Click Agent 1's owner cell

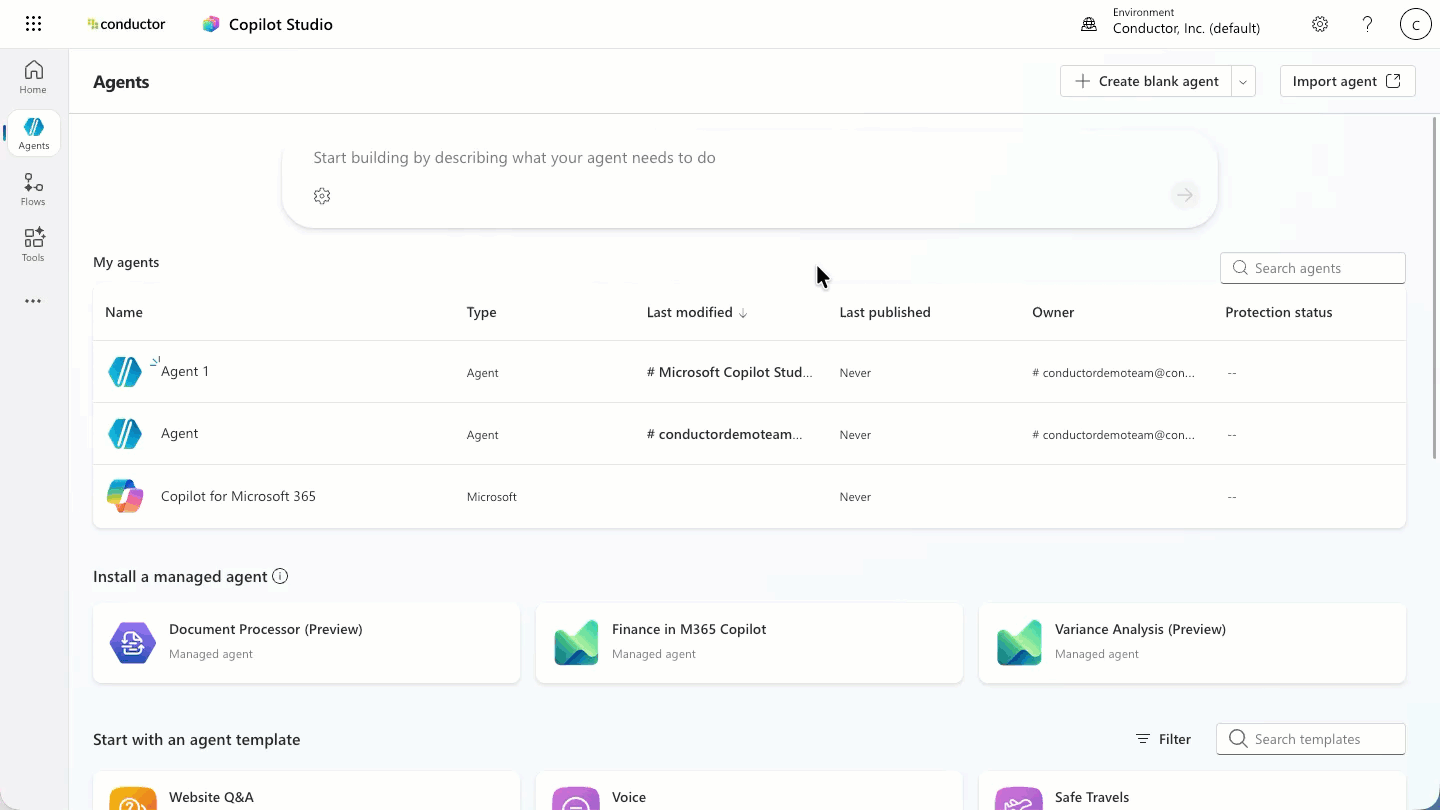1113,373
